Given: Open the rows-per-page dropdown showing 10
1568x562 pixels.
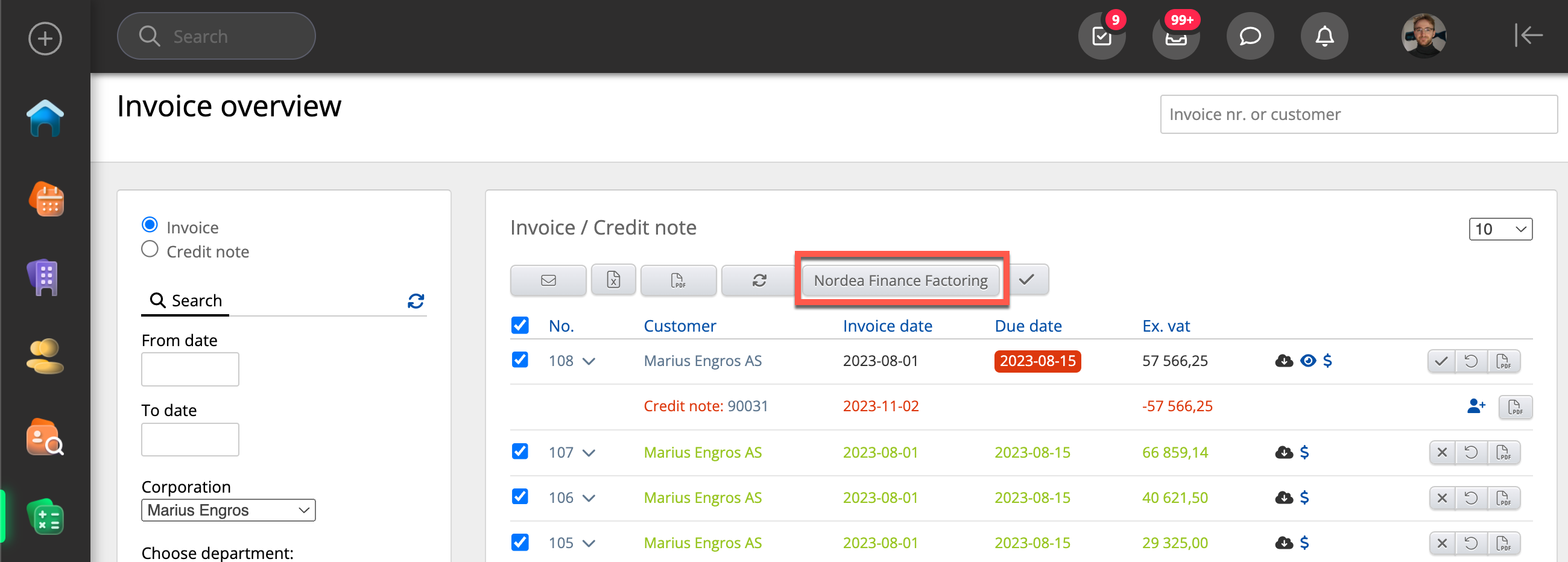Looking at the screenshot, I should 1500,229.
